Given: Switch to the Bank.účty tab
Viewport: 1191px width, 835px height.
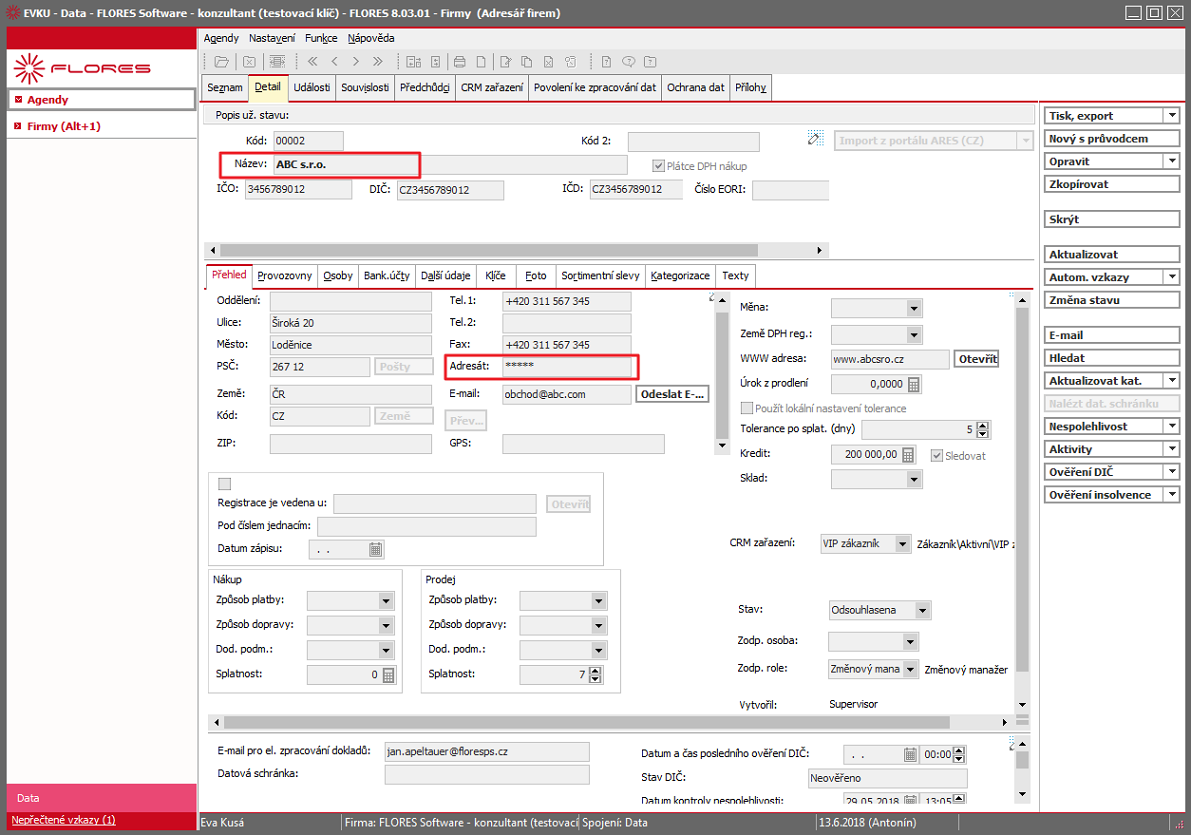Looking at the screenshot, I should coord(387,276).
